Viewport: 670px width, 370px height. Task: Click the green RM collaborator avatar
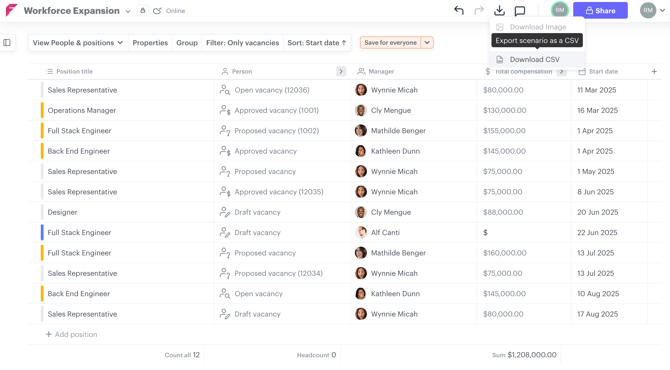559,10
